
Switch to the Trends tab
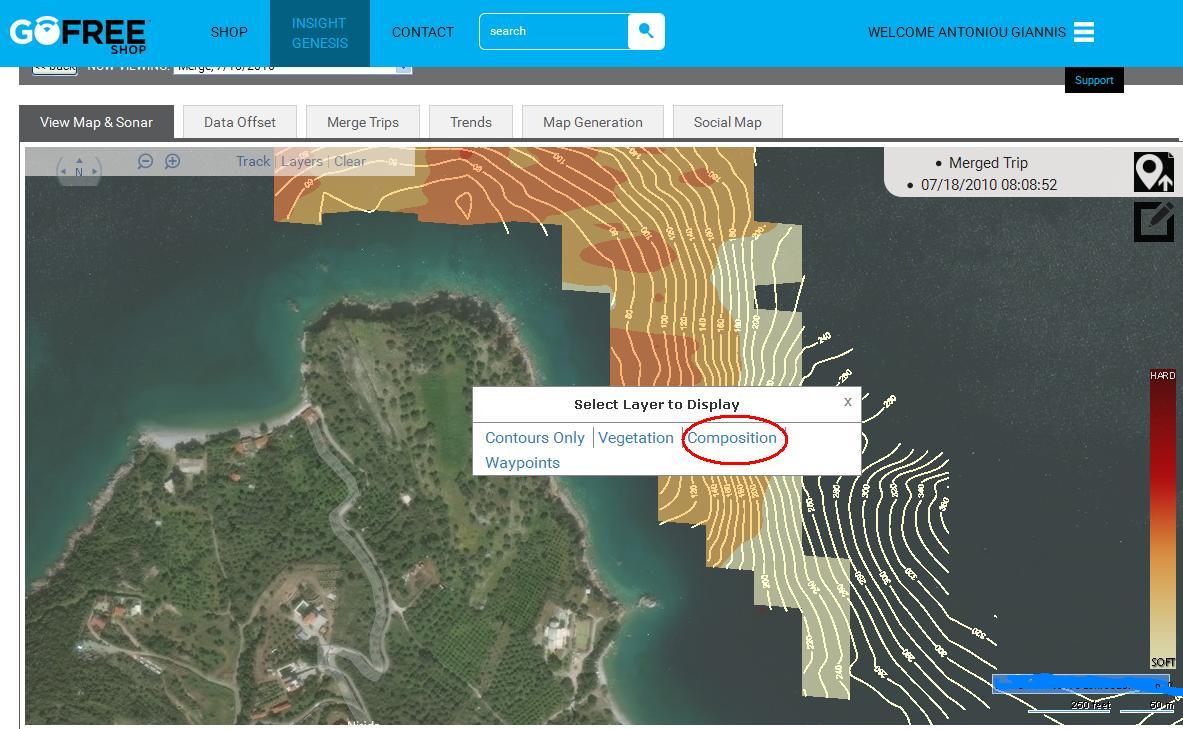[x=471, y=122]
